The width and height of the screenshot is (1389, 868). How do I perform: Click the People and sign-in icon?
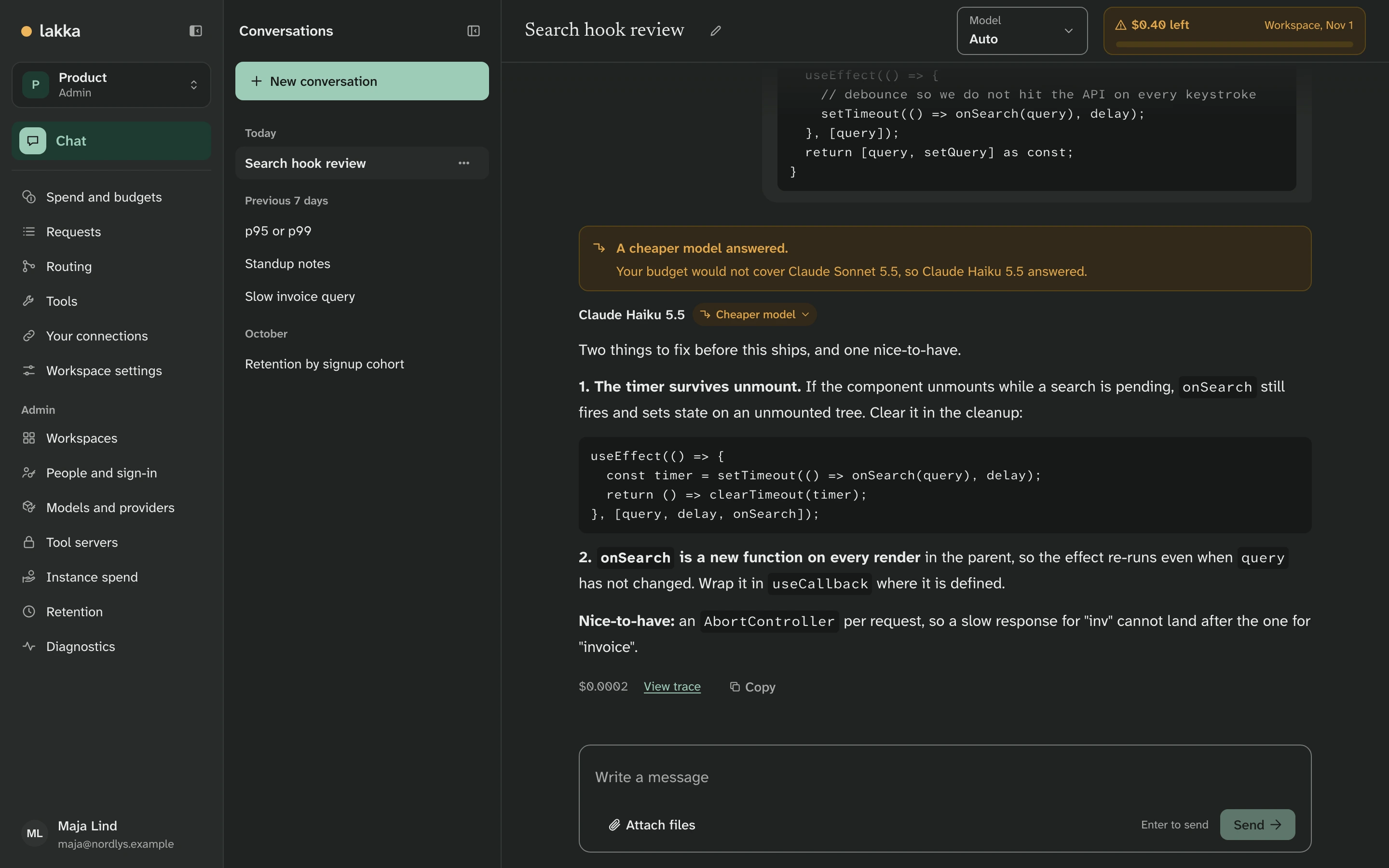point(29,473)
